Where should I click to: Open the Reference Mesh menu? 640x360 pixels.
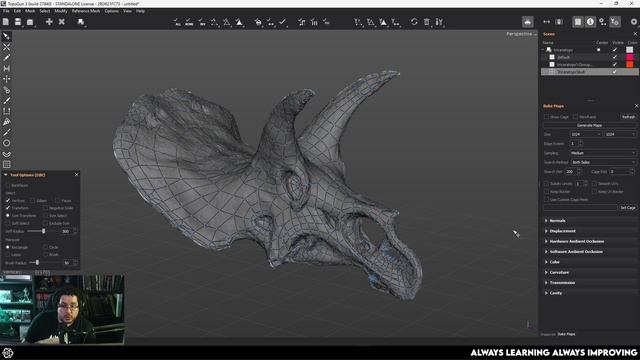[x=86, y=11]
